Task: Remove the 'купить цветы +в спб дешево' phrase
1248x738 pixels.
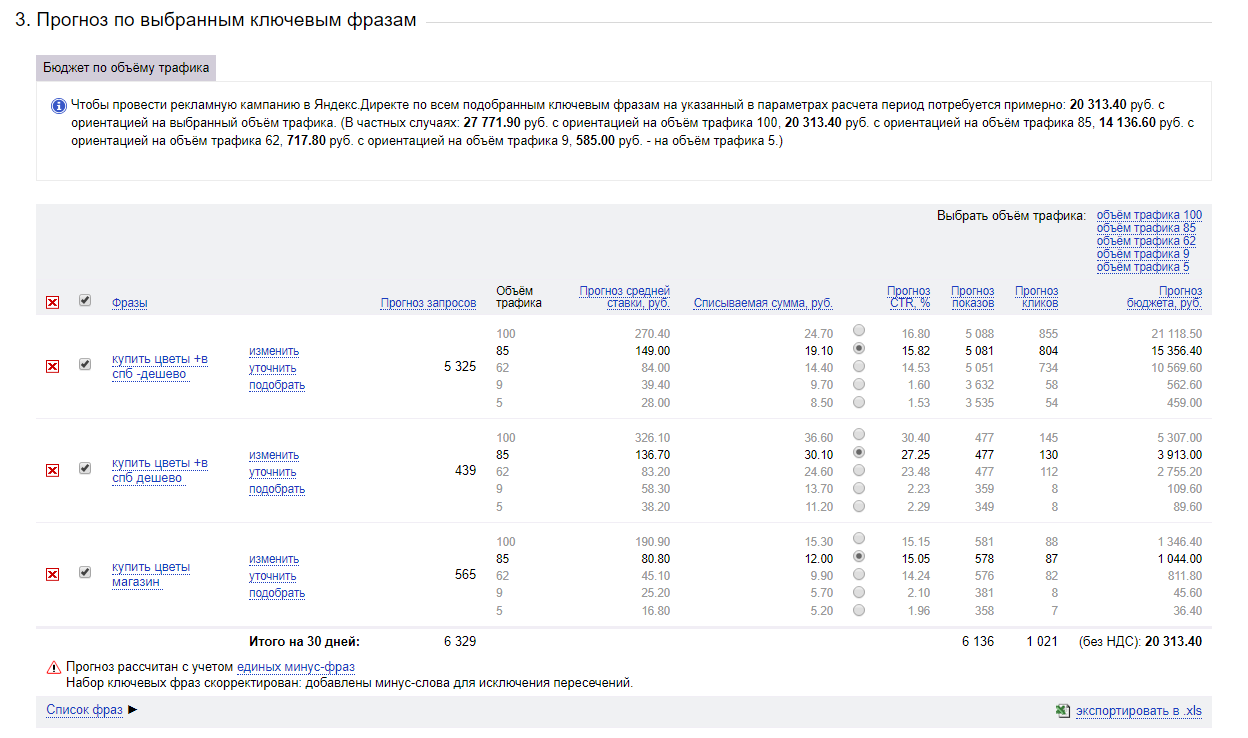Action: pyautogui.click(x=52, y=470)
